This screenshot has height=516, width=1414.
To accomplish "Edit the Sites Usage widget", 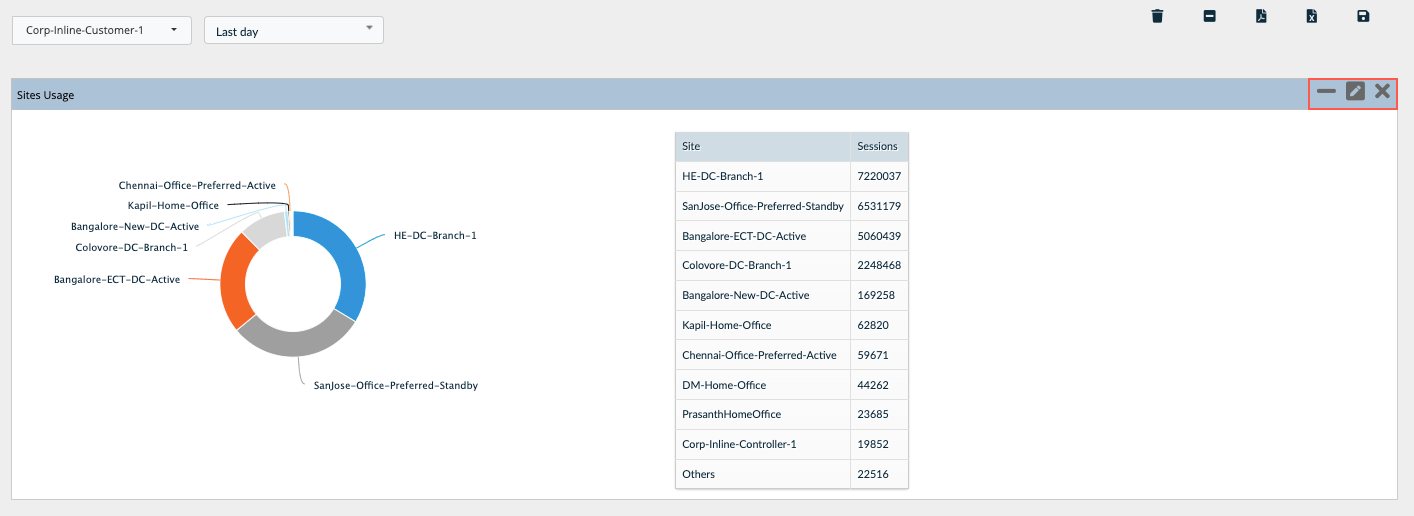I will pos(1355,92).
